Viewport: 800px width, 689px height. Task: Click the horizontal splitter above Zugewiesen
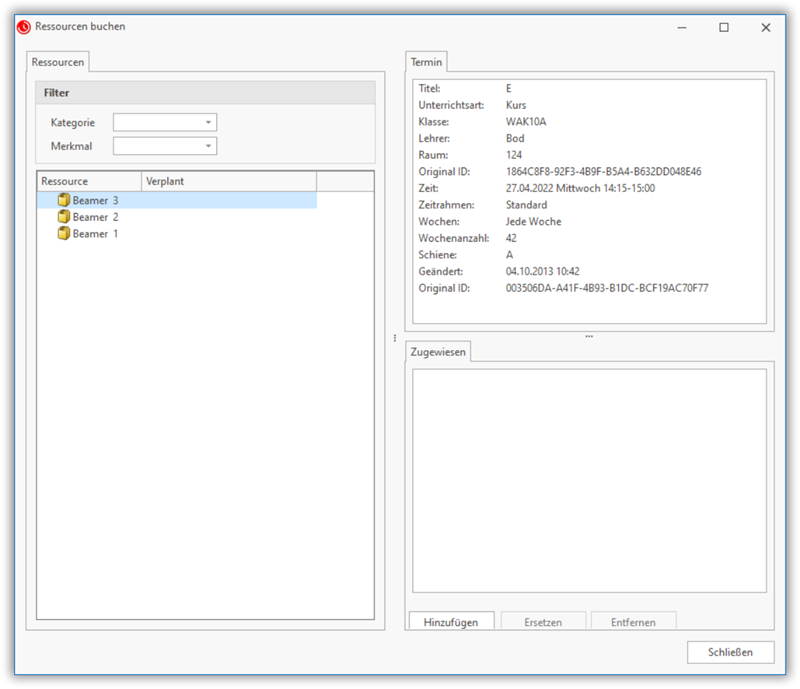coord(589,337)
